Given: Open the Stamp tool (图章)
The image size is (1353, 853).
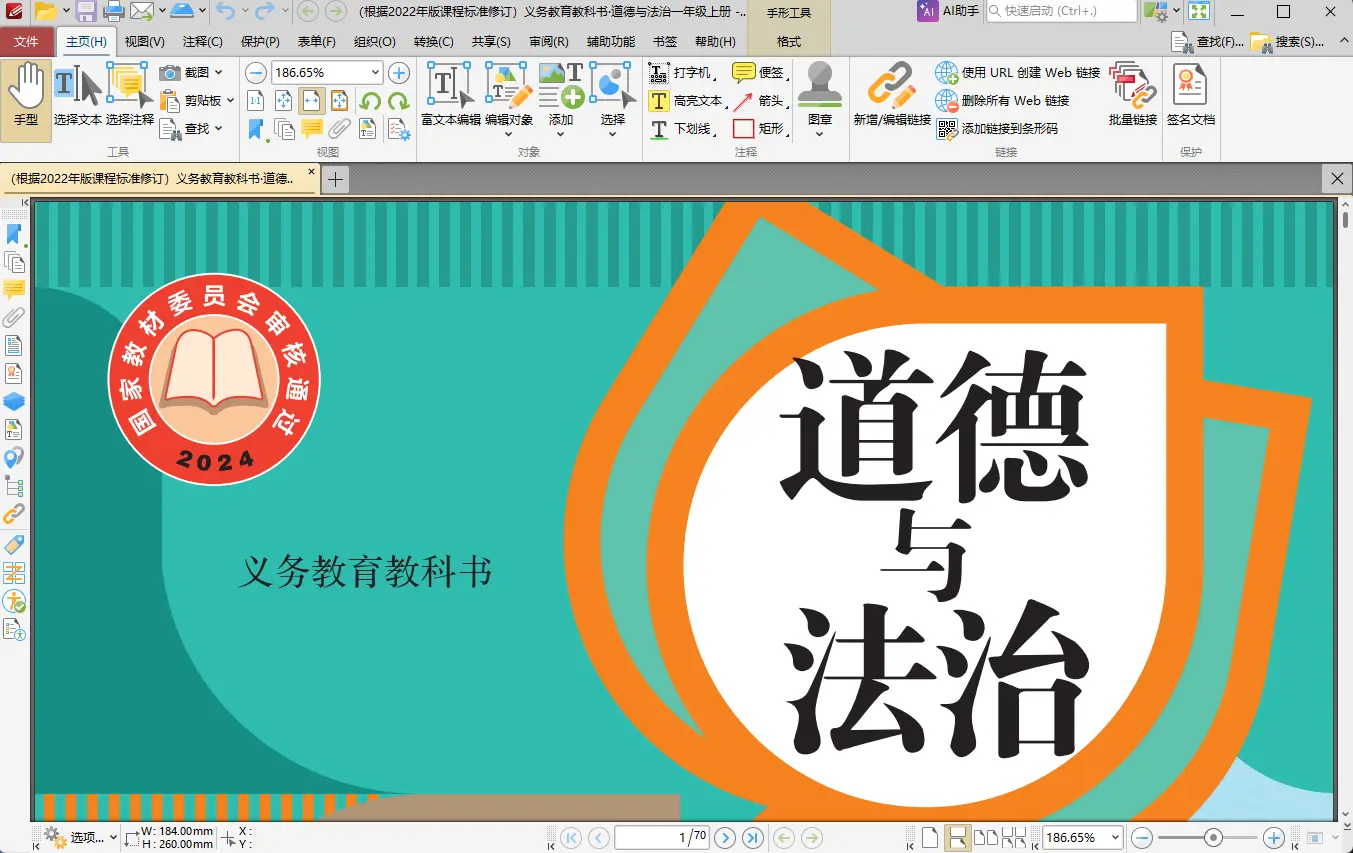Looking at the screenshot, I should [820, 98].
